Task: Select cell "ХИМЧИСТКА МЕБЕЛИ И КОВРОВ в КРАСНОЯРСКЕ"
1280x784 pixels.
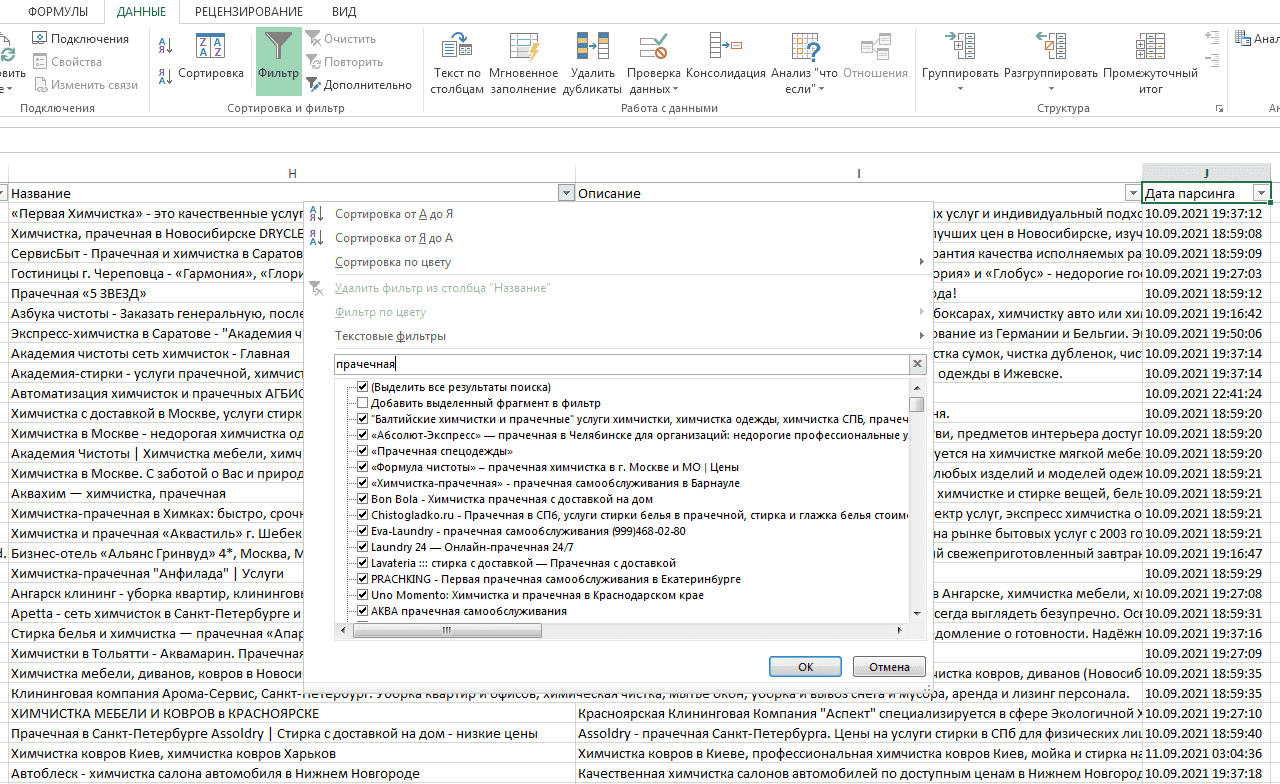Action: [x=292, y=713]
